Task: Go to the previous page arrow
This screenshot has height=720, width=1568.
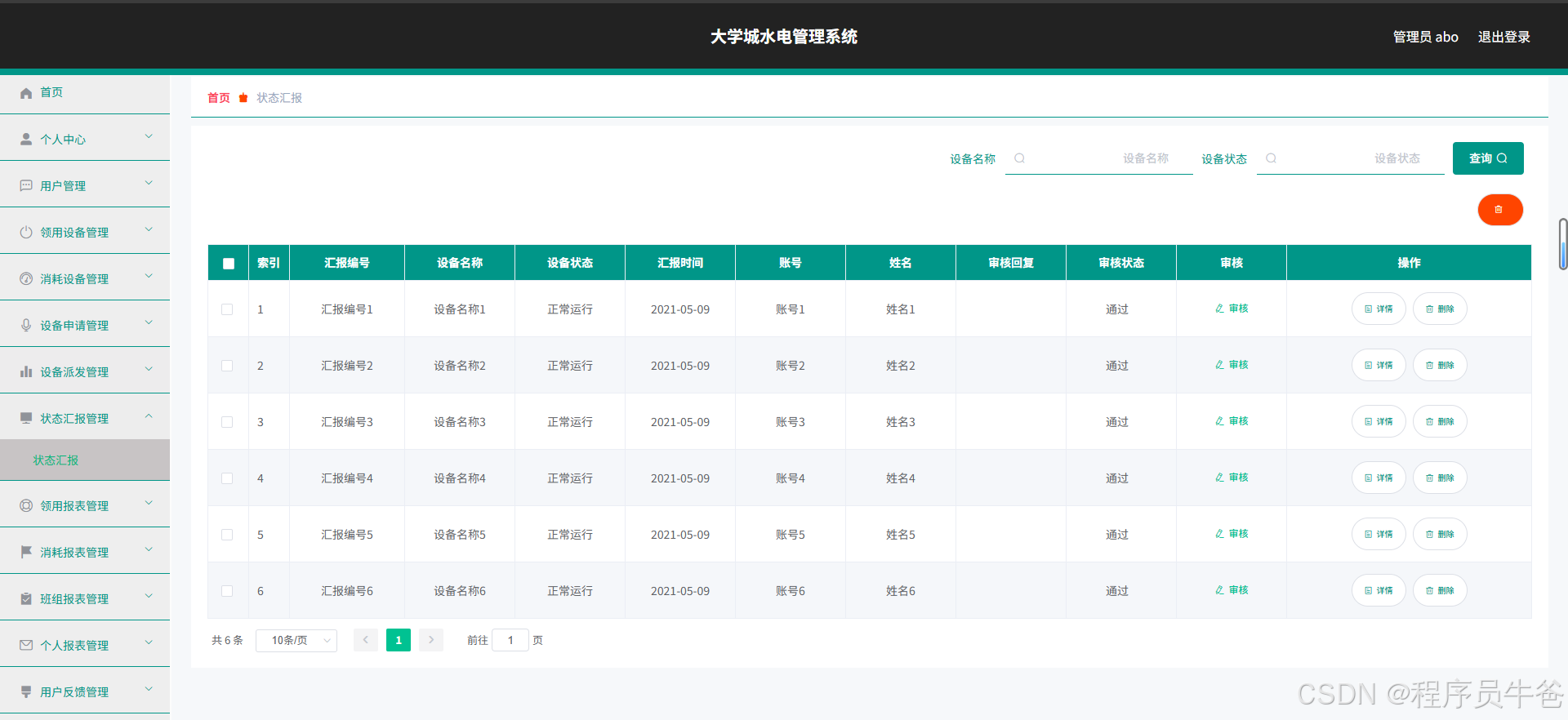Action: (366, 640)
